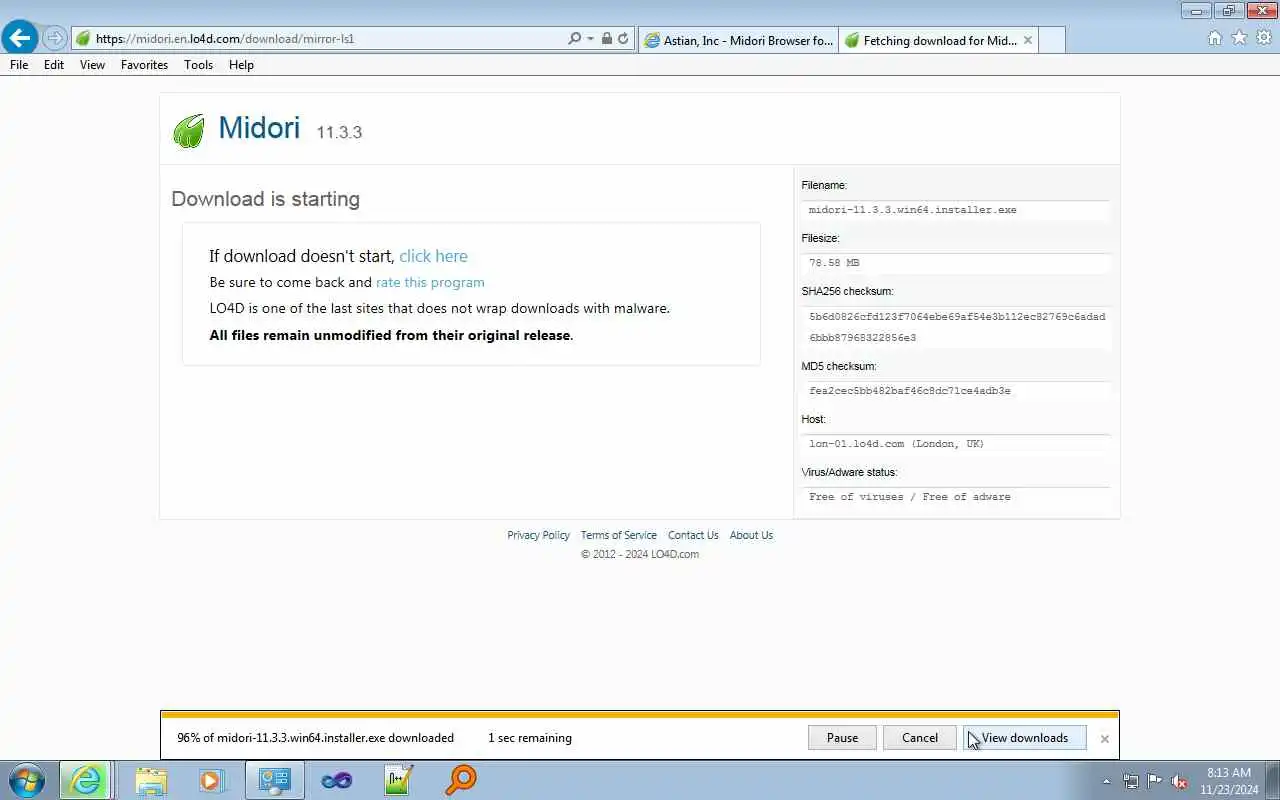Click the MD5 checksum value
The image size is (1280, 800).
click(957, 391)
